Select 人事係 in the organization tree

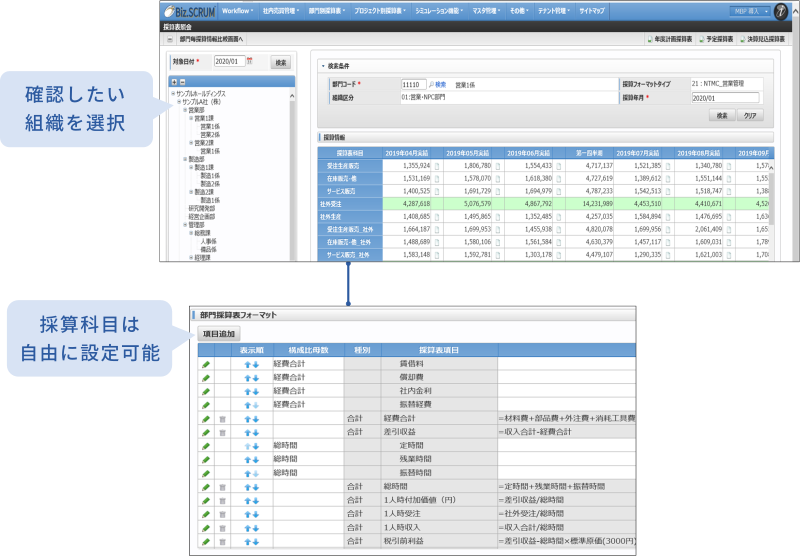[209, 241]
